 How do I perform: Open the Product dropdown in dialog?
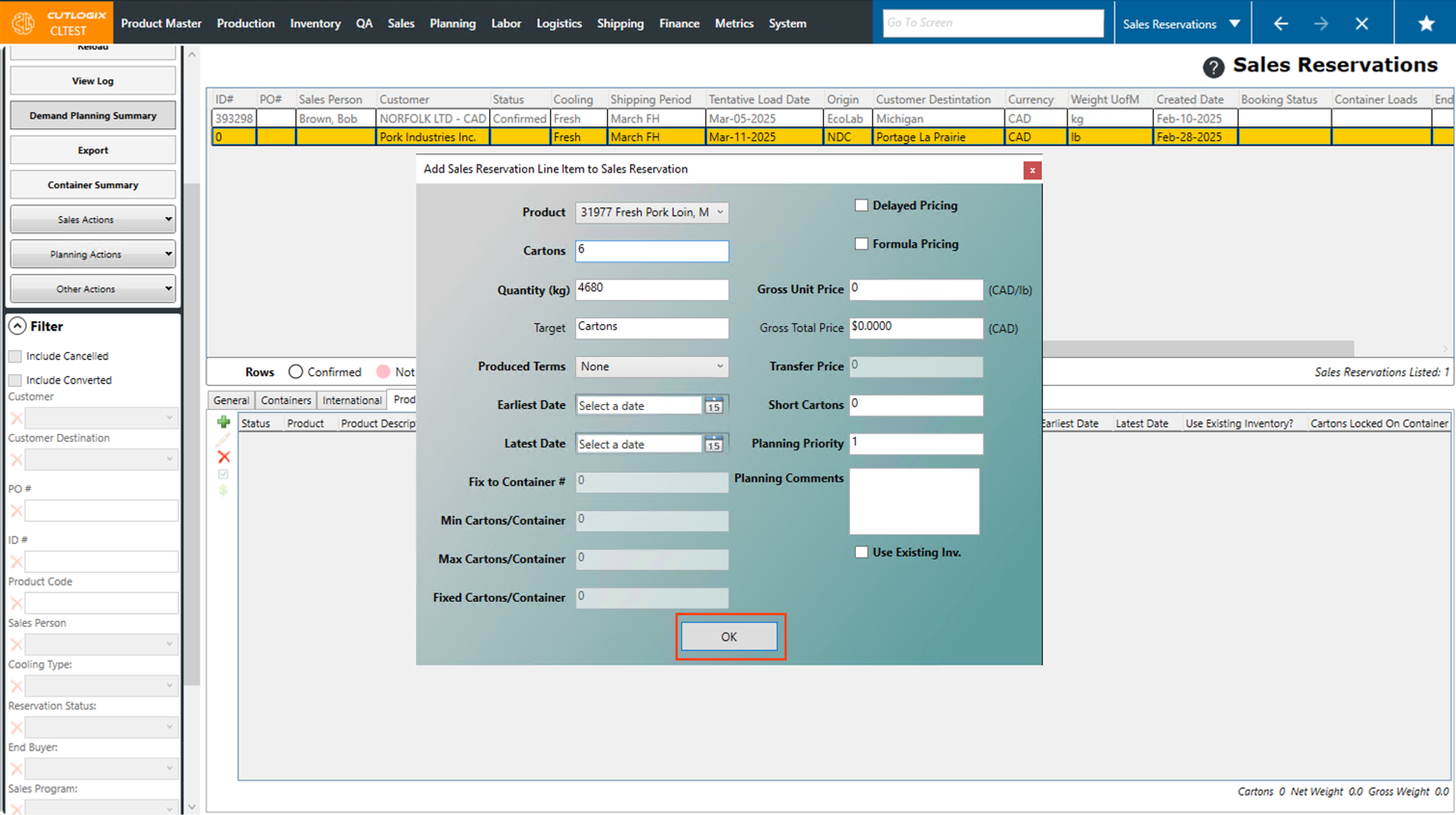(x=651, y=212)
